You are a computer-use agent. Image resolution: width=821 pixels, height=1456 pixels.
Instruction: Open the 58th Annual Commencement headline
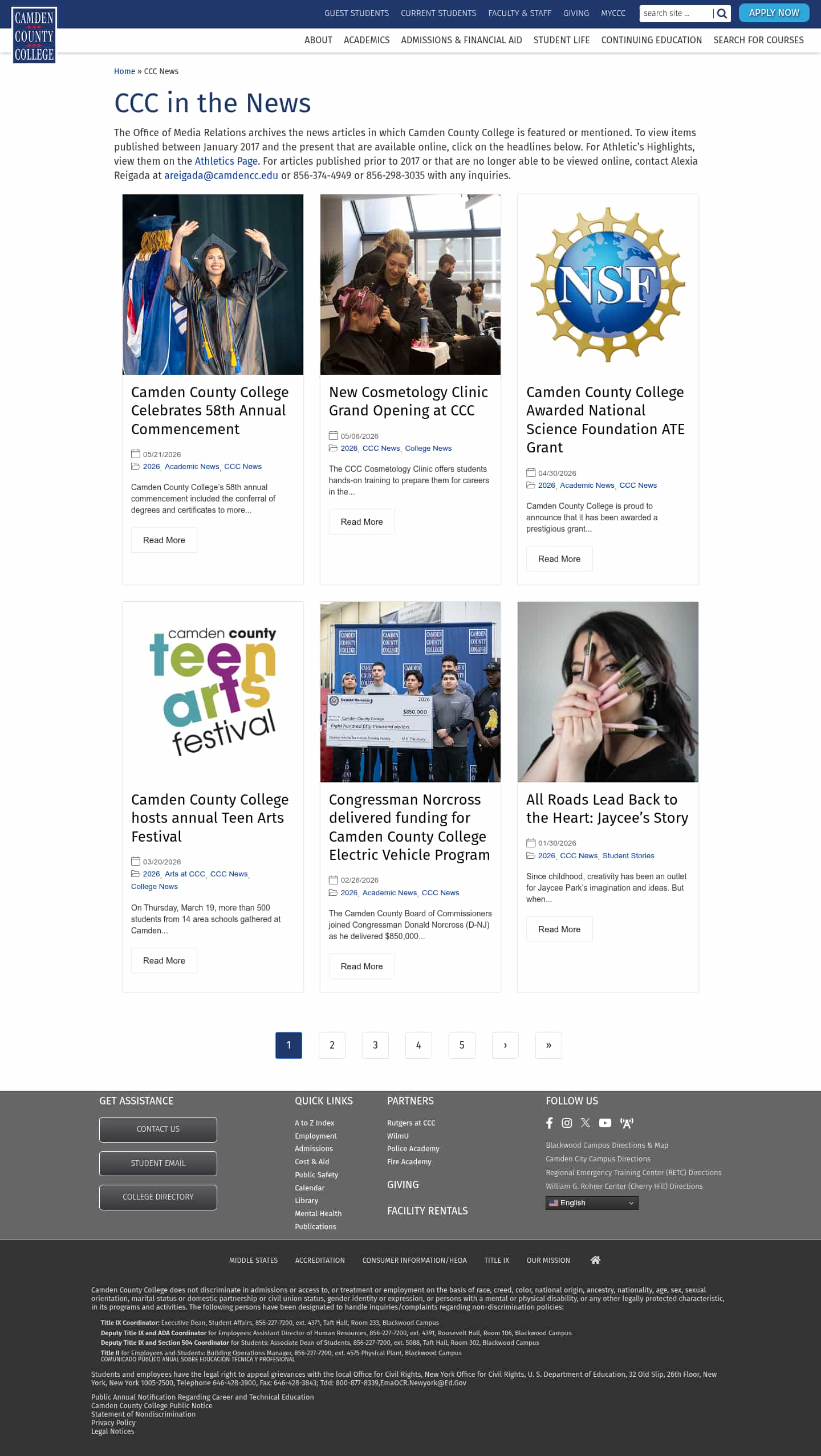coord(210,410)
